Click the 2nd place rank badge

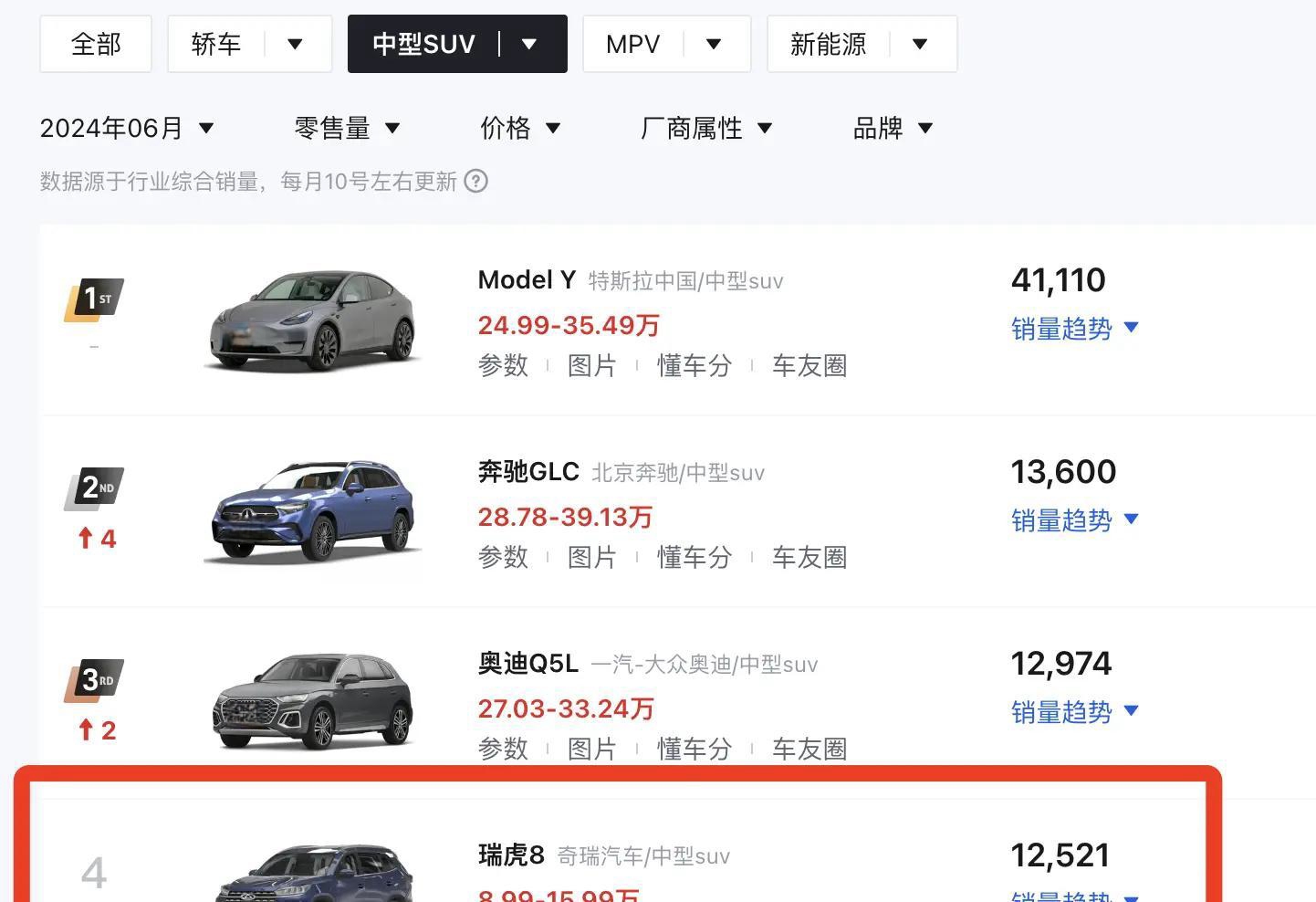[x=94, y=488]
